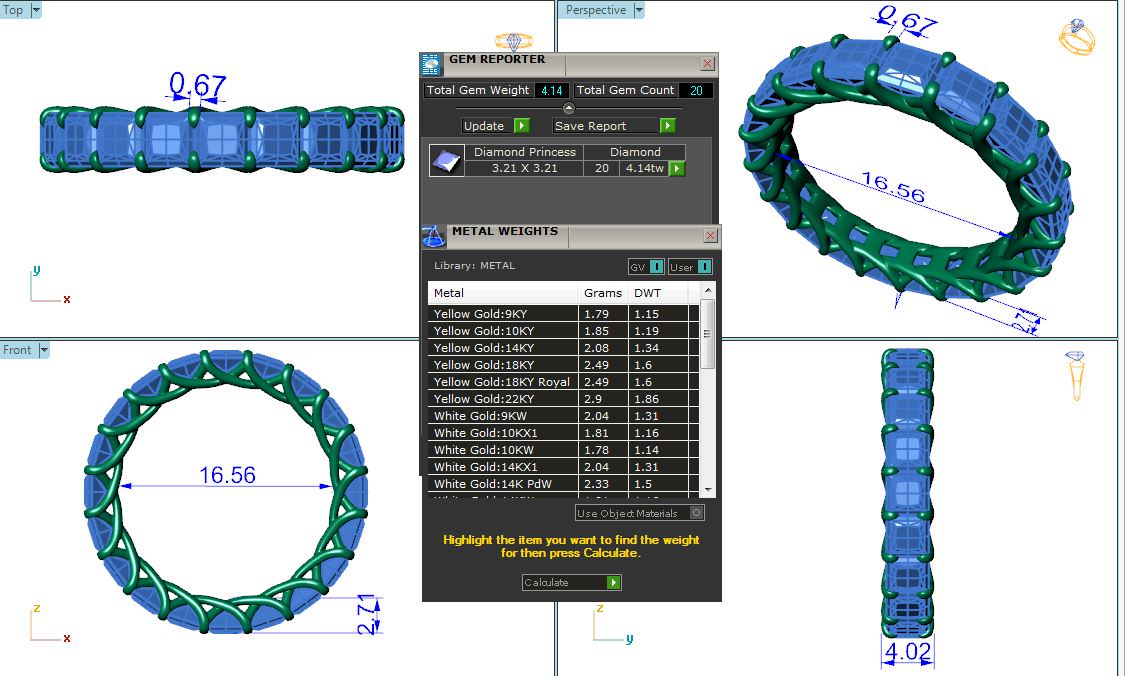Enable Use Object Materials option
This screenshot has width=1125, height=676.
(697, 513)
